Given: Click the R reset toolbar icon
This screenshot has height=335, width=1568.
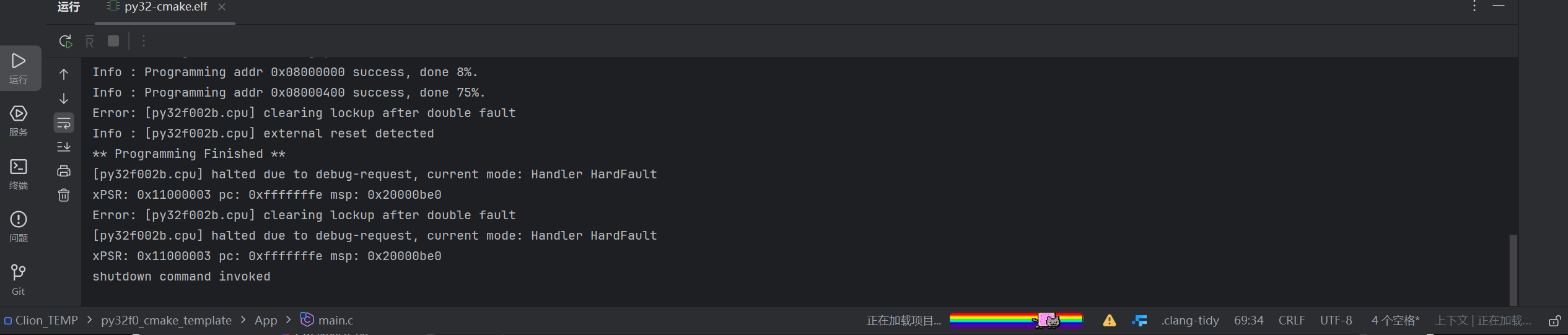Looking at the screenshot, I should [90, 41].
